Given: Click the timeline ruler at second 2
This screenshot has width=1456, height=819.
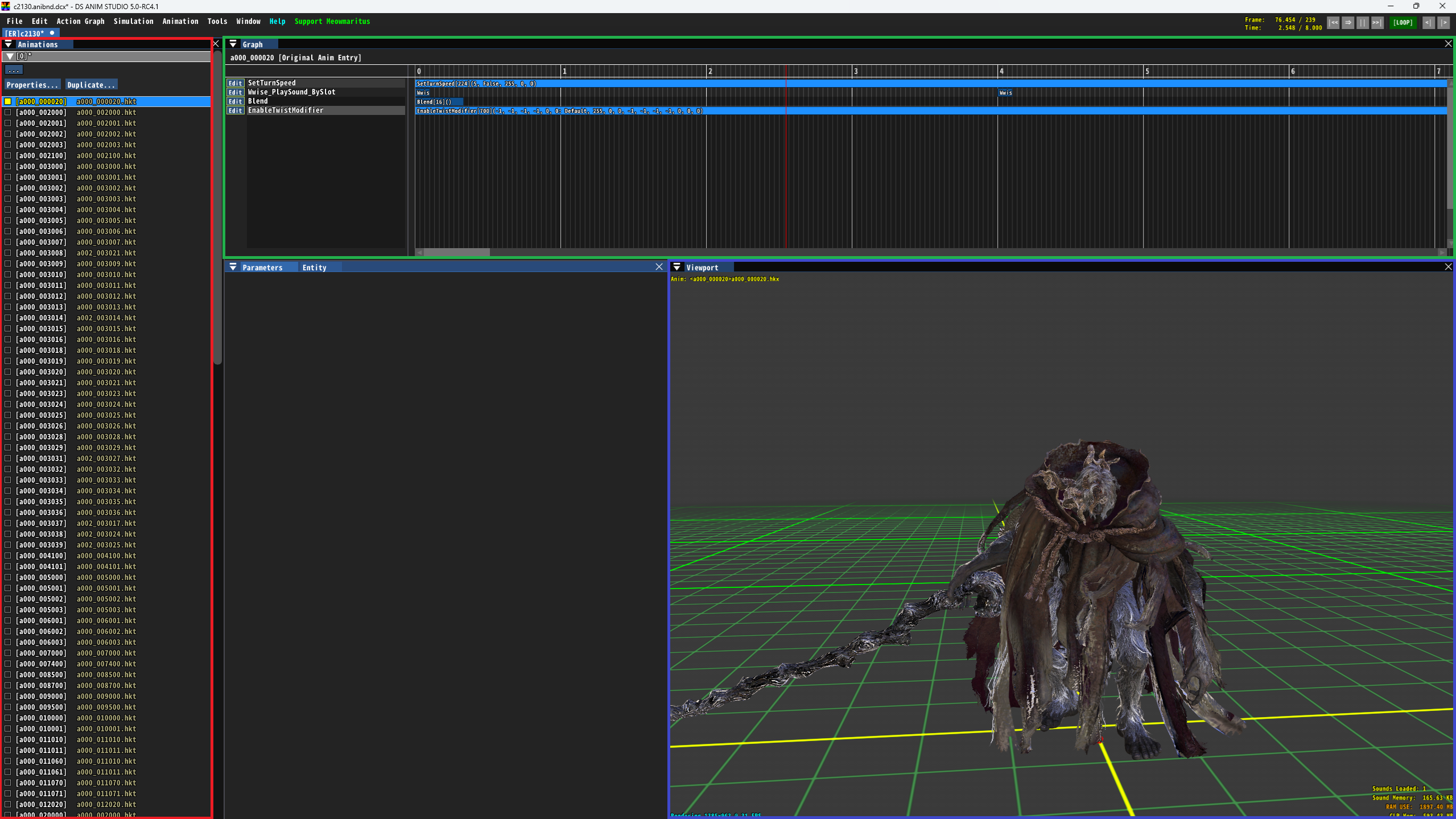Looking at the screenshot, I should [x=709, y=71].
